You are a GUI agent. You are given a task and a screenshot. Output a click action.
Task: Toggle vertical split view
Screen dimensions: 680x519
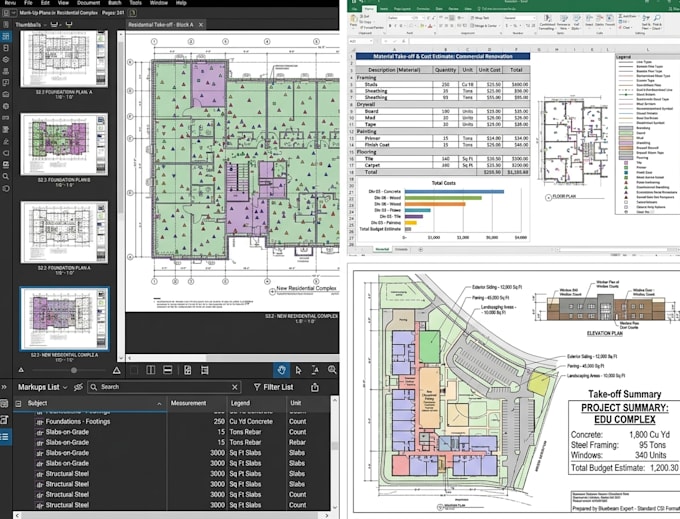tap(150, 370)
